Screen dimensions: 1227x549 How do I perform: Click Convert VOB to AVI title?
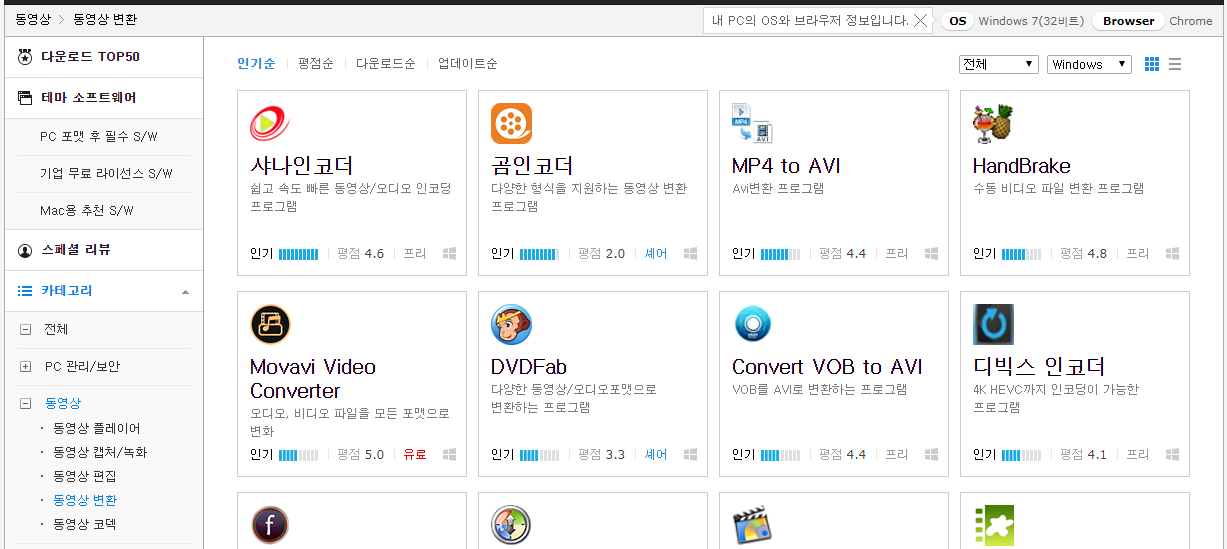(827, 367)
